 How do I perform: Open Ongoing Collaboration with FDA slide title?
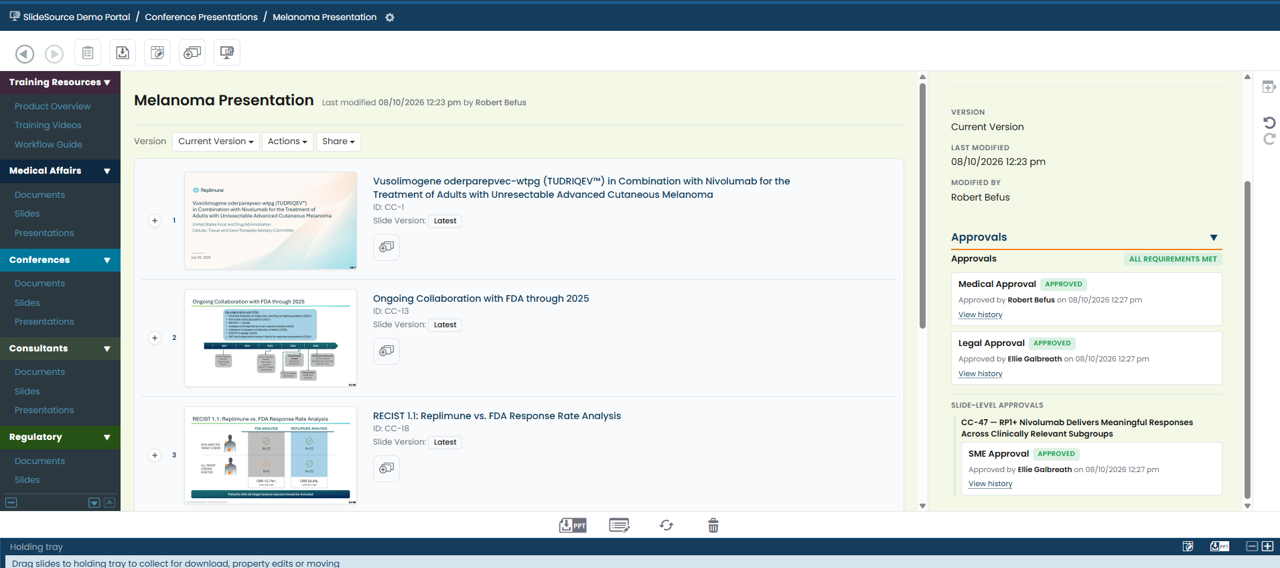click(x=481, y=298)
